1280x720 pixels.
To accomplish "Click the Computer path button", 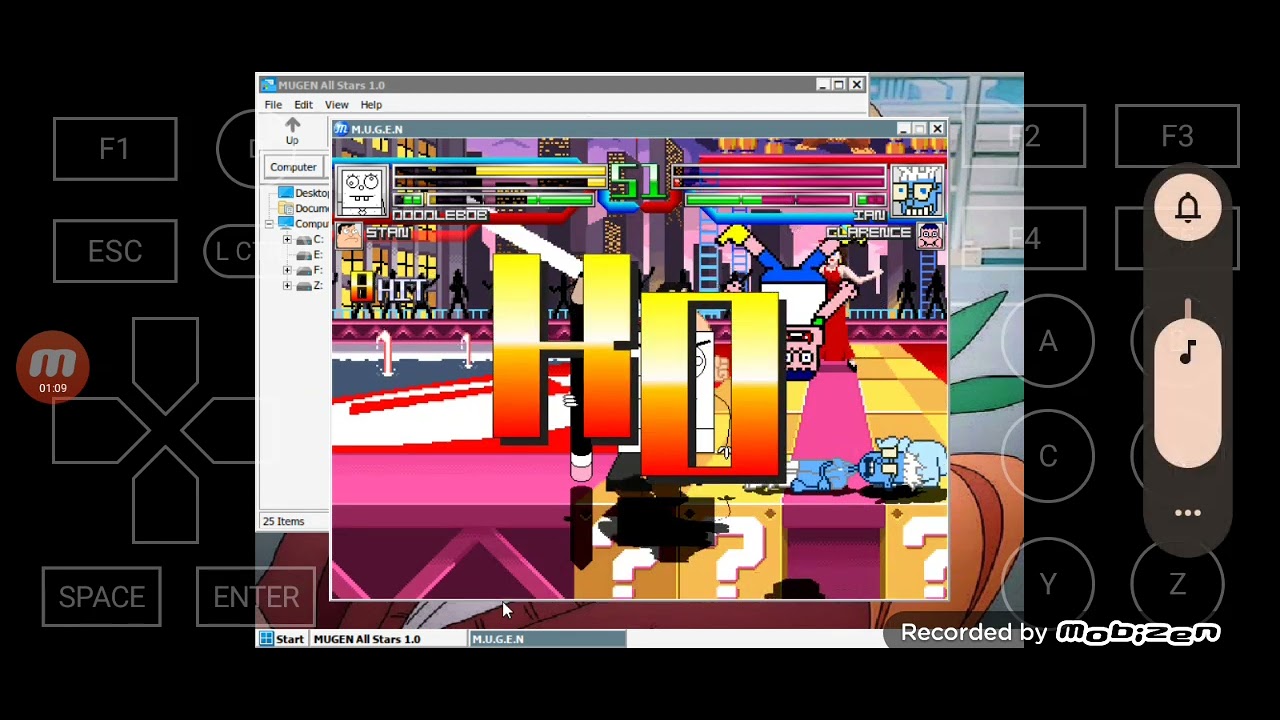I will pos(293,167).
